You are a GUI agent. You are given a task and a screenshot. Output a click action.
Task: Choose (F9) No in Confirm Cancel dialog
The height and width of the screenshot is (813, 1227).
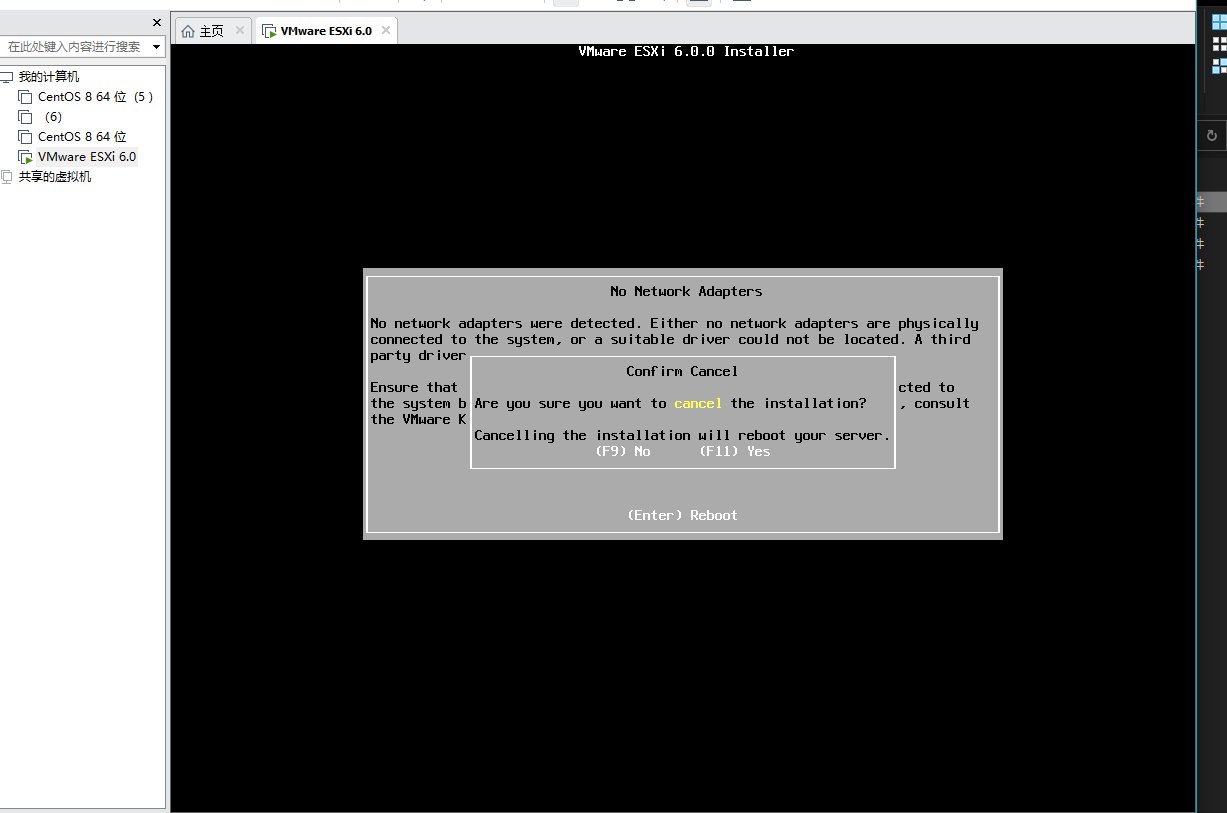(x=622, y=451)
